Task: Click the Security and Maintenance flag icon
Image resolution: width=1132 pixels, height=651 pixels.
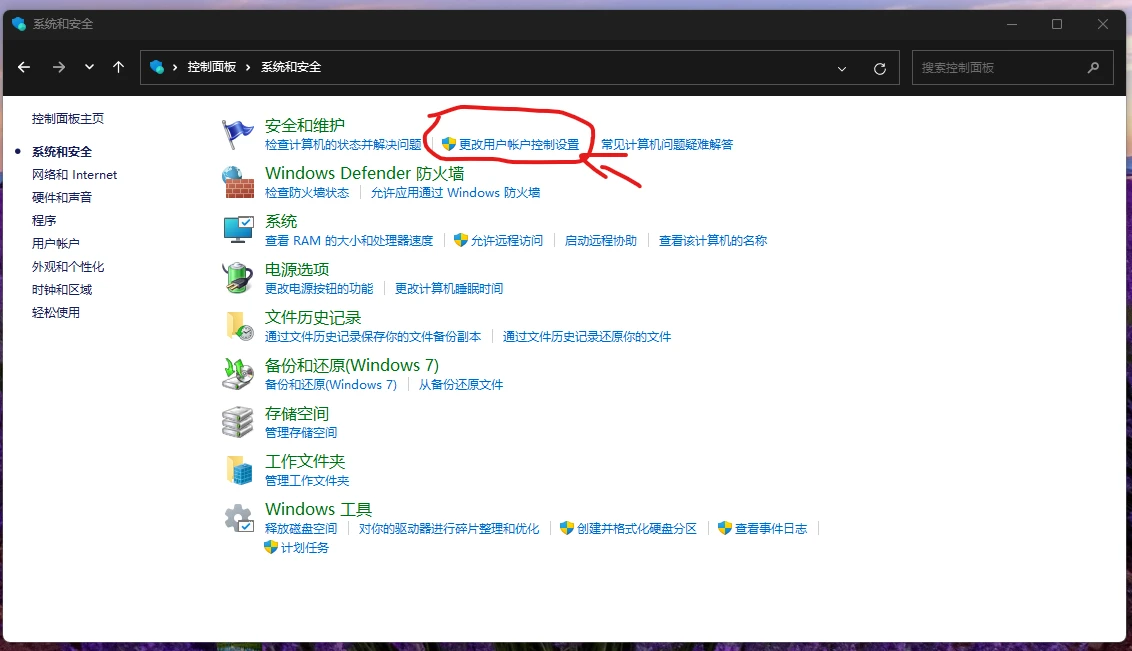Action: click(x=238, y=133)
